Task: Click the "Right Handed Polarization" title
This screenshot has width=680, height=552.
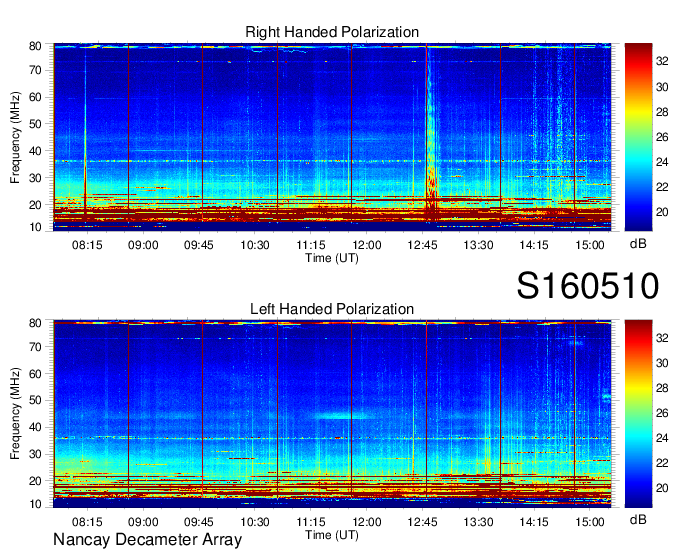Action: tap(332, 32)
